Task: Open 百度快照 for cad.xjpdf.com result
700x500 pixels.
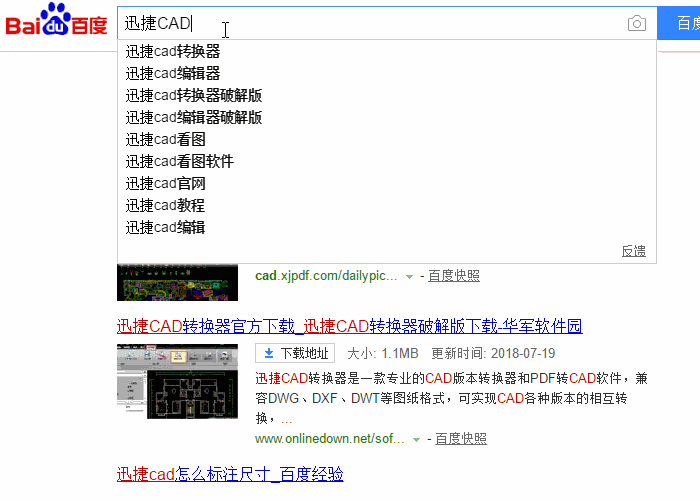Action: pyautogui.click(x=454, y=276)
